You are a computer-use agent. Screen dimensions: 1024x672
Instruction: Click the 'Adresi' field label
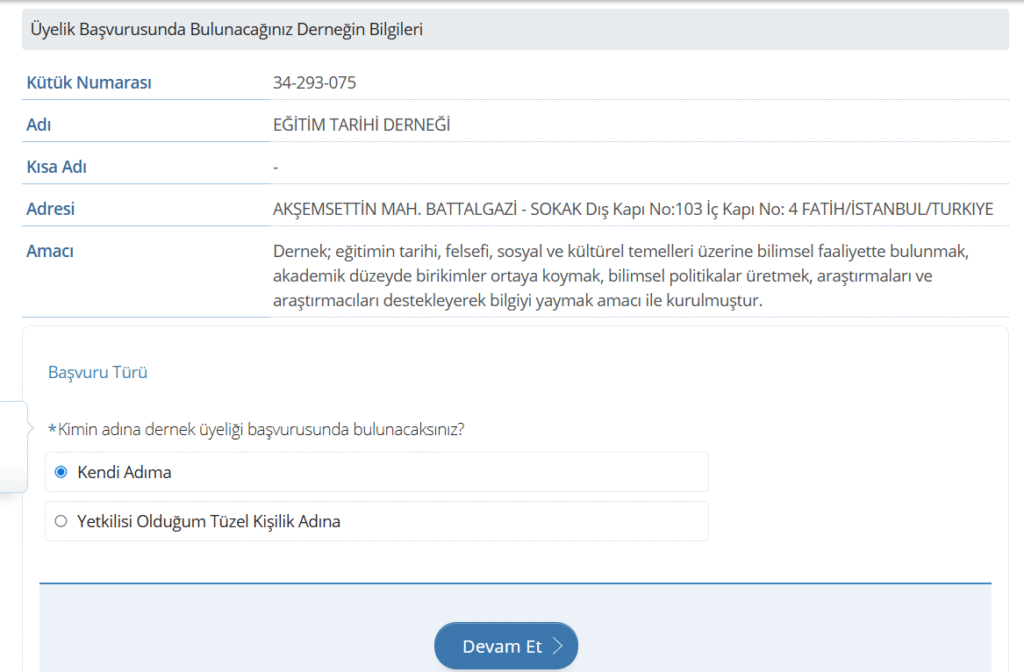(x=50, y=209)
